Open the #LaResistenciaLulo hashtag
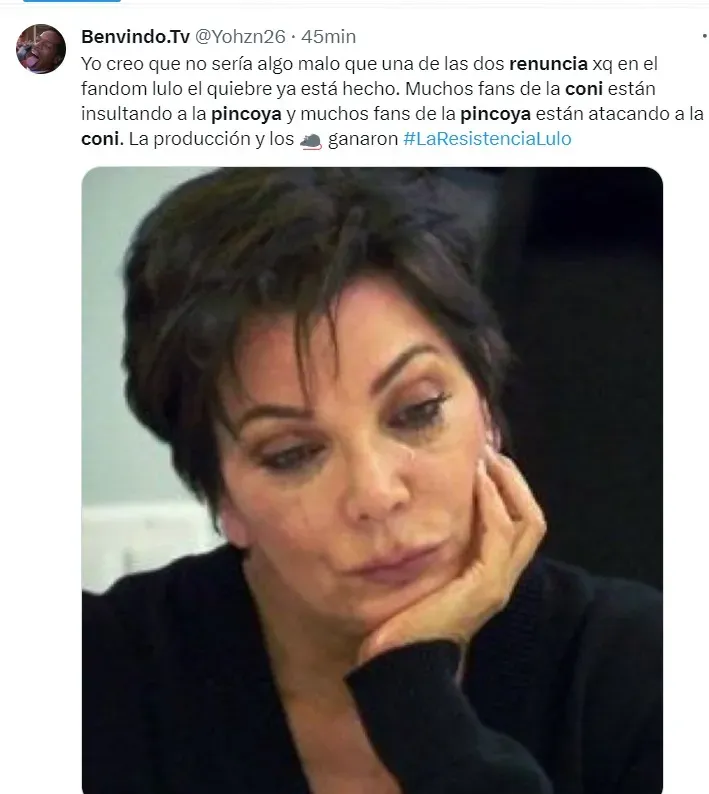709x794 pixels. click(487, 139)
